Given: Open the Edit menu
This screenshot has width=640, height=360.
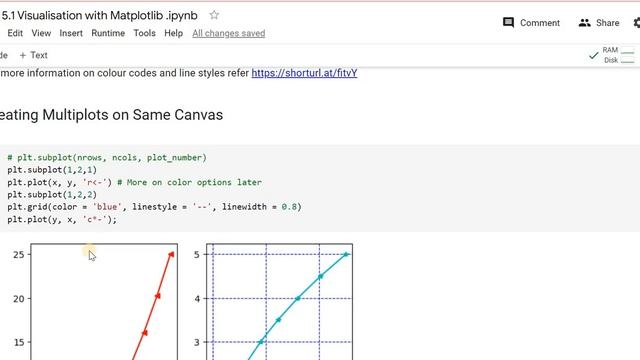Looking at the screenshot, I should click(x=15, y=33).
